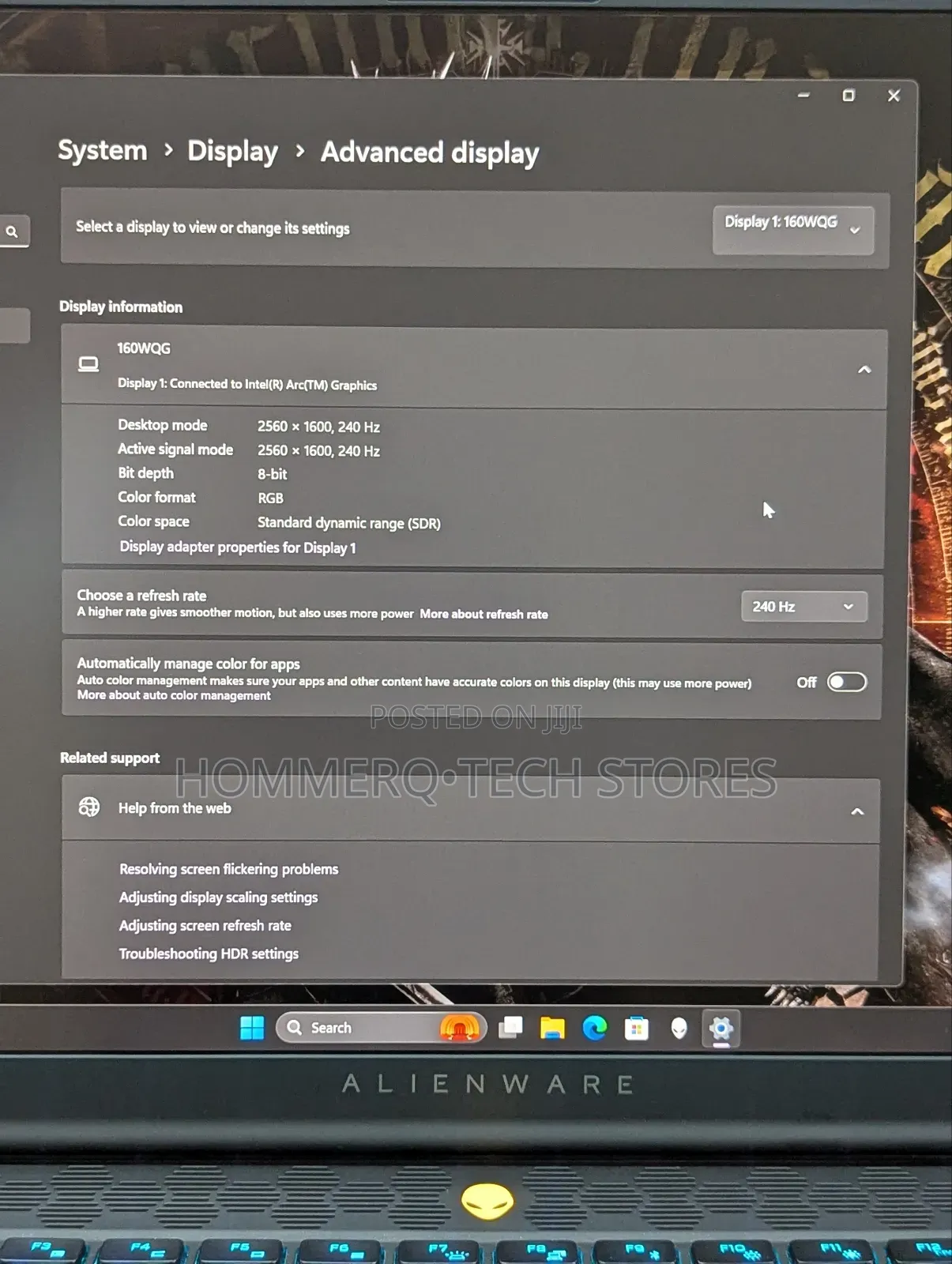Screen dimensions: 952x1264
Task: Click the Bit depth value 8-bit
Action: point(272,474)
